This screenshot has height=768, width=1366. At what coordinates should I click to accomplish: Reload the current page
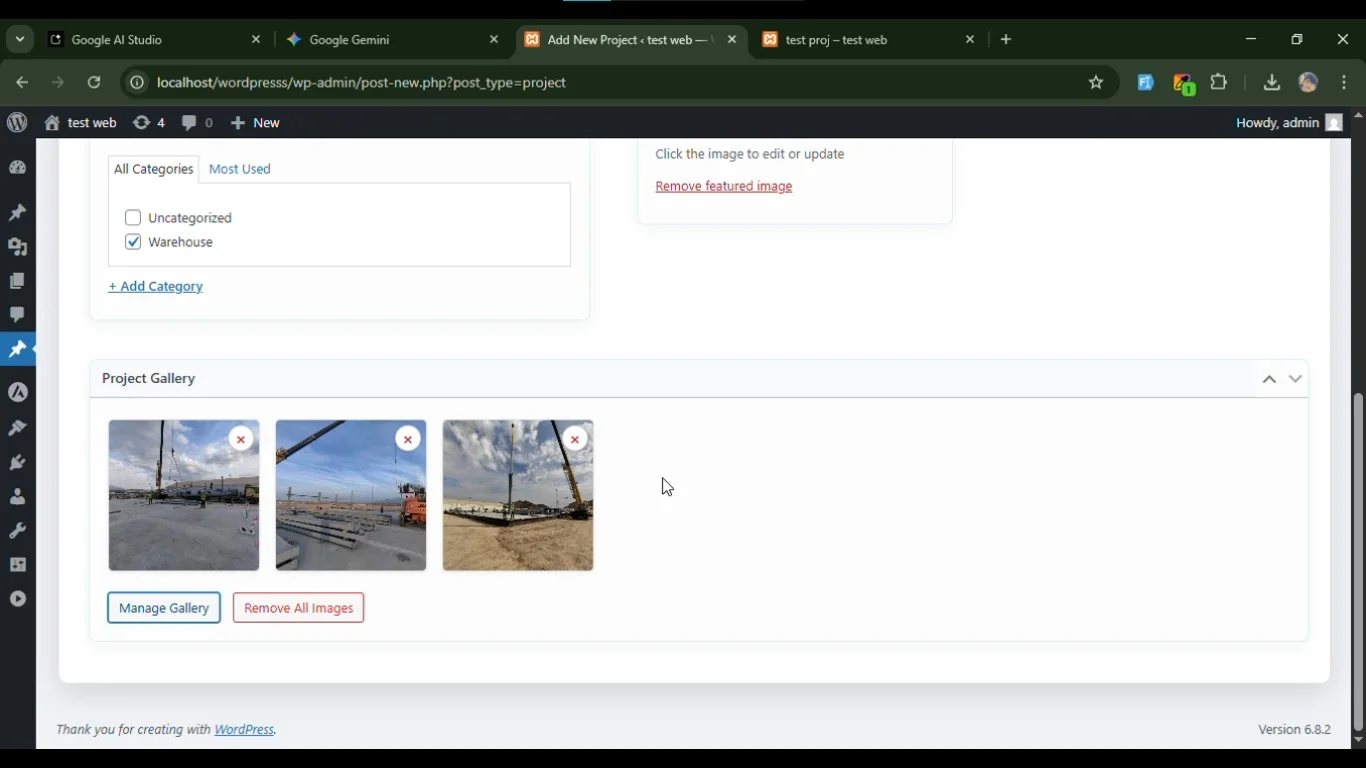(x=94, y=83)
